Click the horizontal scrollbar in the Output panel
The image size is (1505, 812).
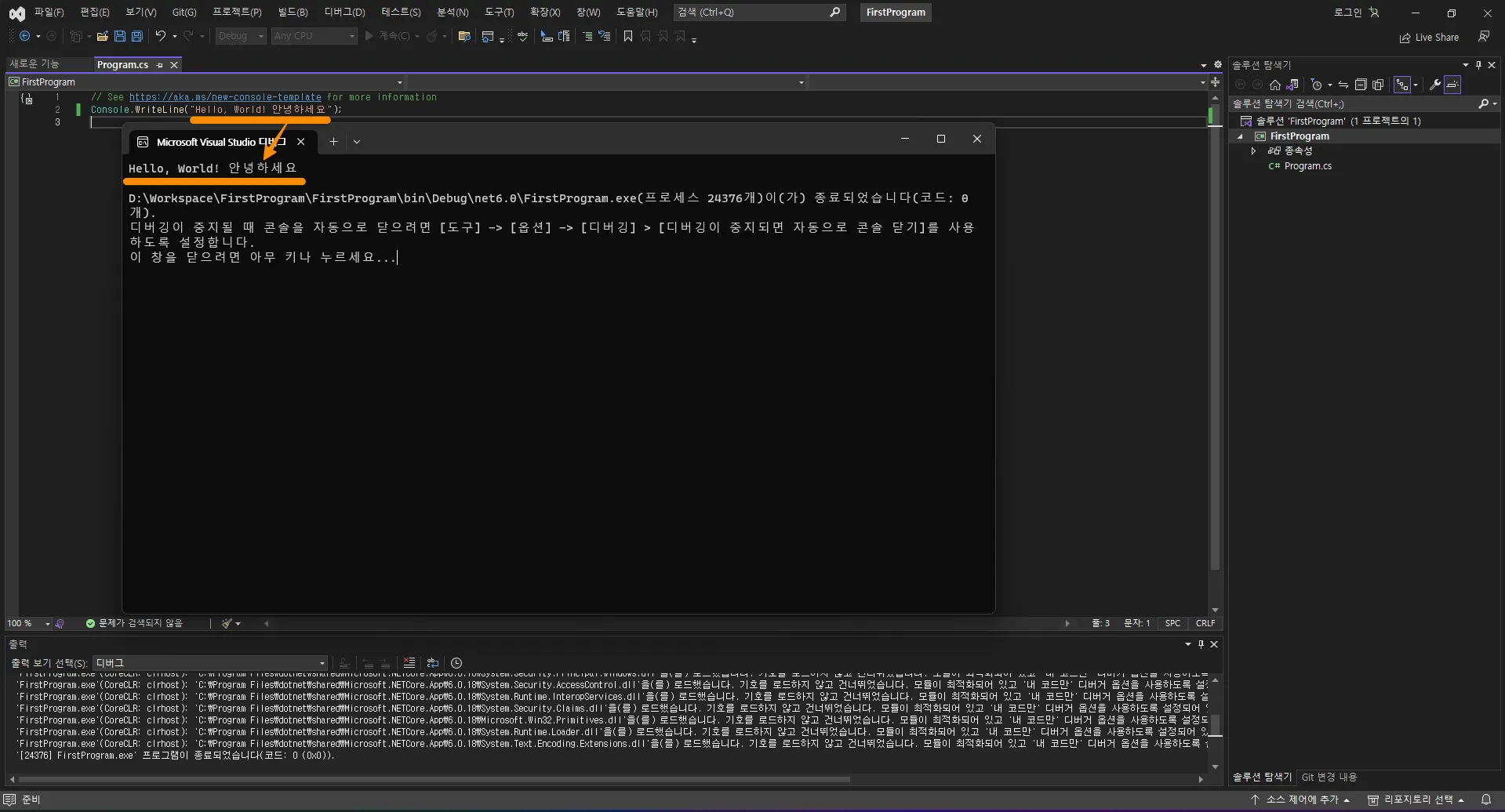click(x=434, y=780)
